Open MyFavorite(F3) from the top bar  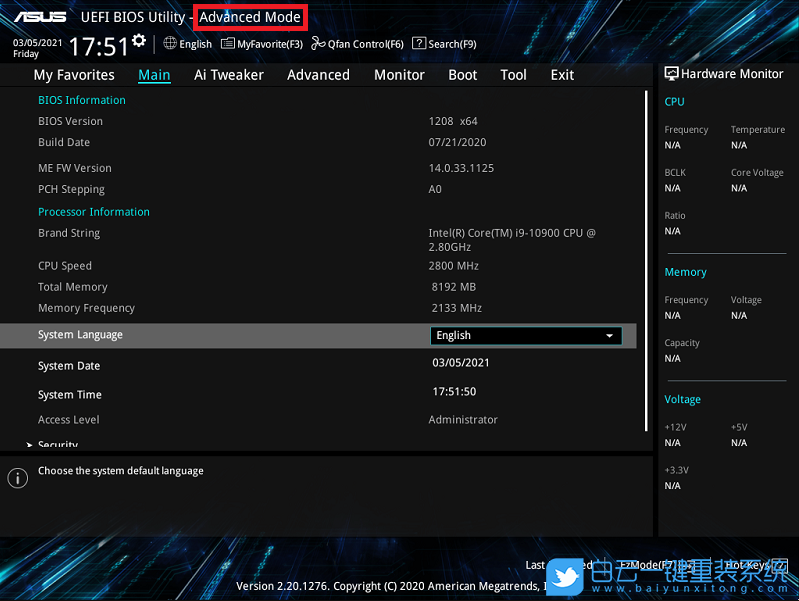click(262, 44)
